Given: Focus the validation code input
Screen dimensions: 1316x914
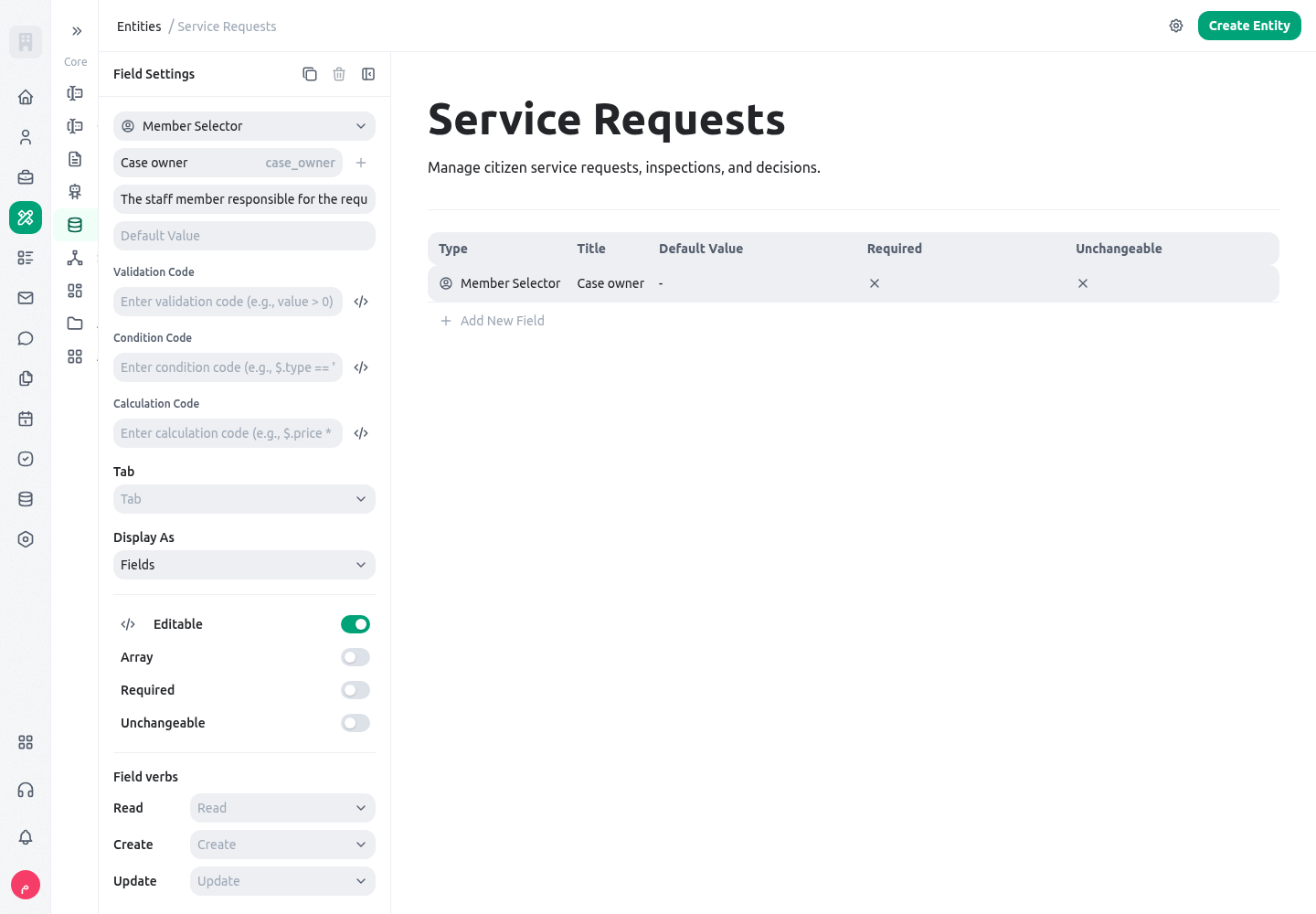Looking at the screenshot, I should [228, 302].
